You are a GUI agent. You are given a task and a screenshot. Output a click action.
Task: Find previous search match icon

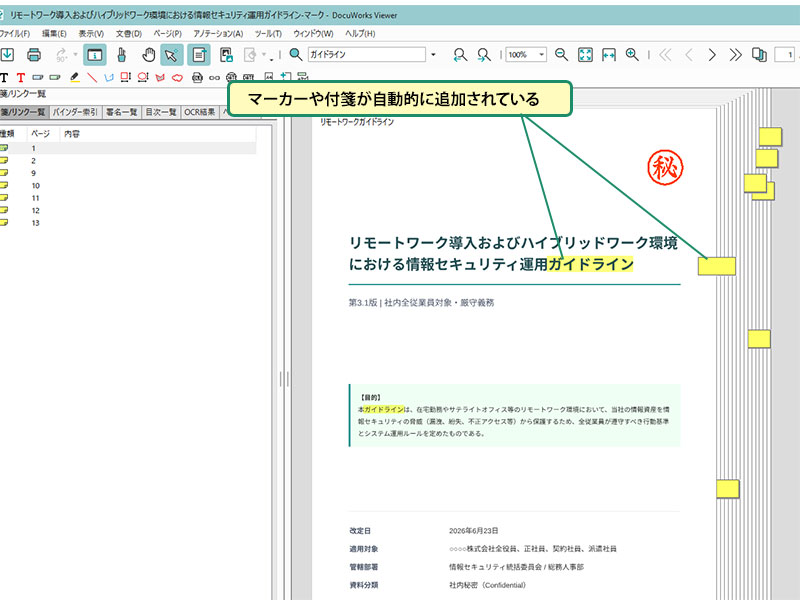(460, 55)
